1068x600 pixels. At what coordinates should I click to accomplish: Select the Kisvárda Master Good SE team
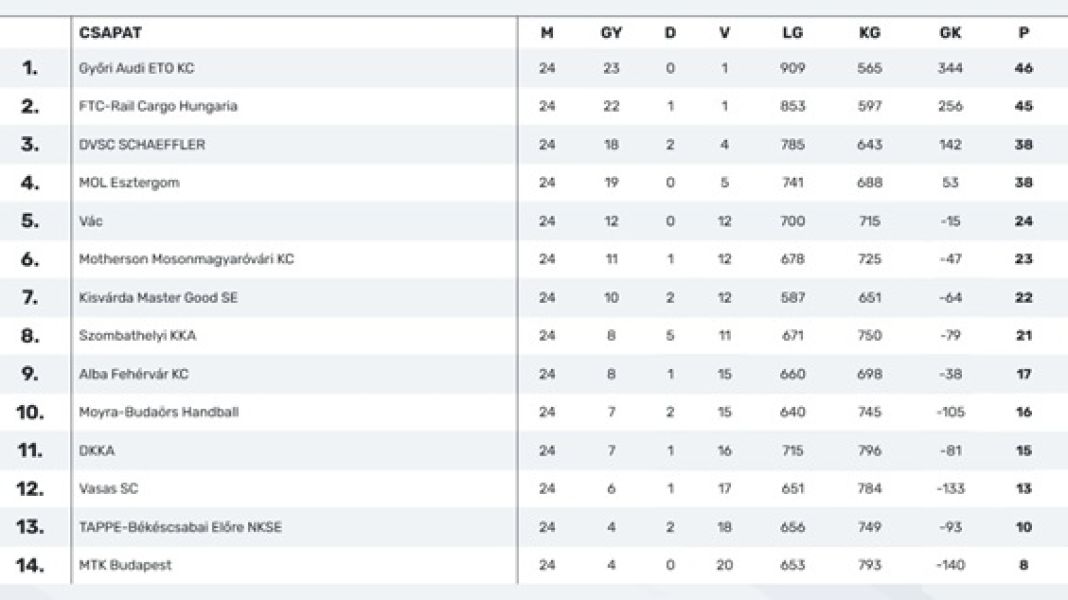tap(158, 298)
